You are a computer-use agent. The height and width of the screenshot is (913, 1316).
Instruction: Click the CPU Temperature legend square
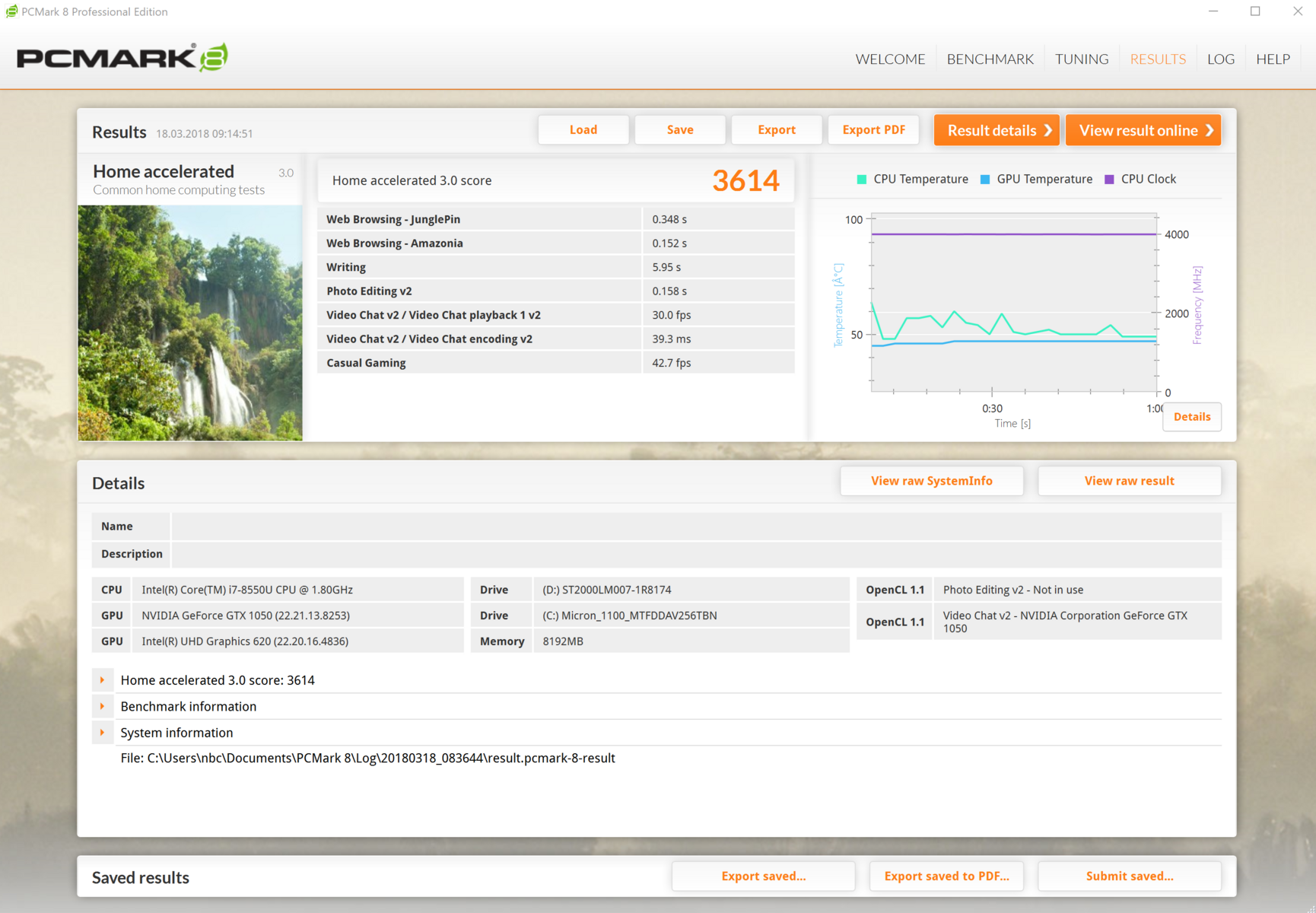pyautogui.click(x=861, y=180)
